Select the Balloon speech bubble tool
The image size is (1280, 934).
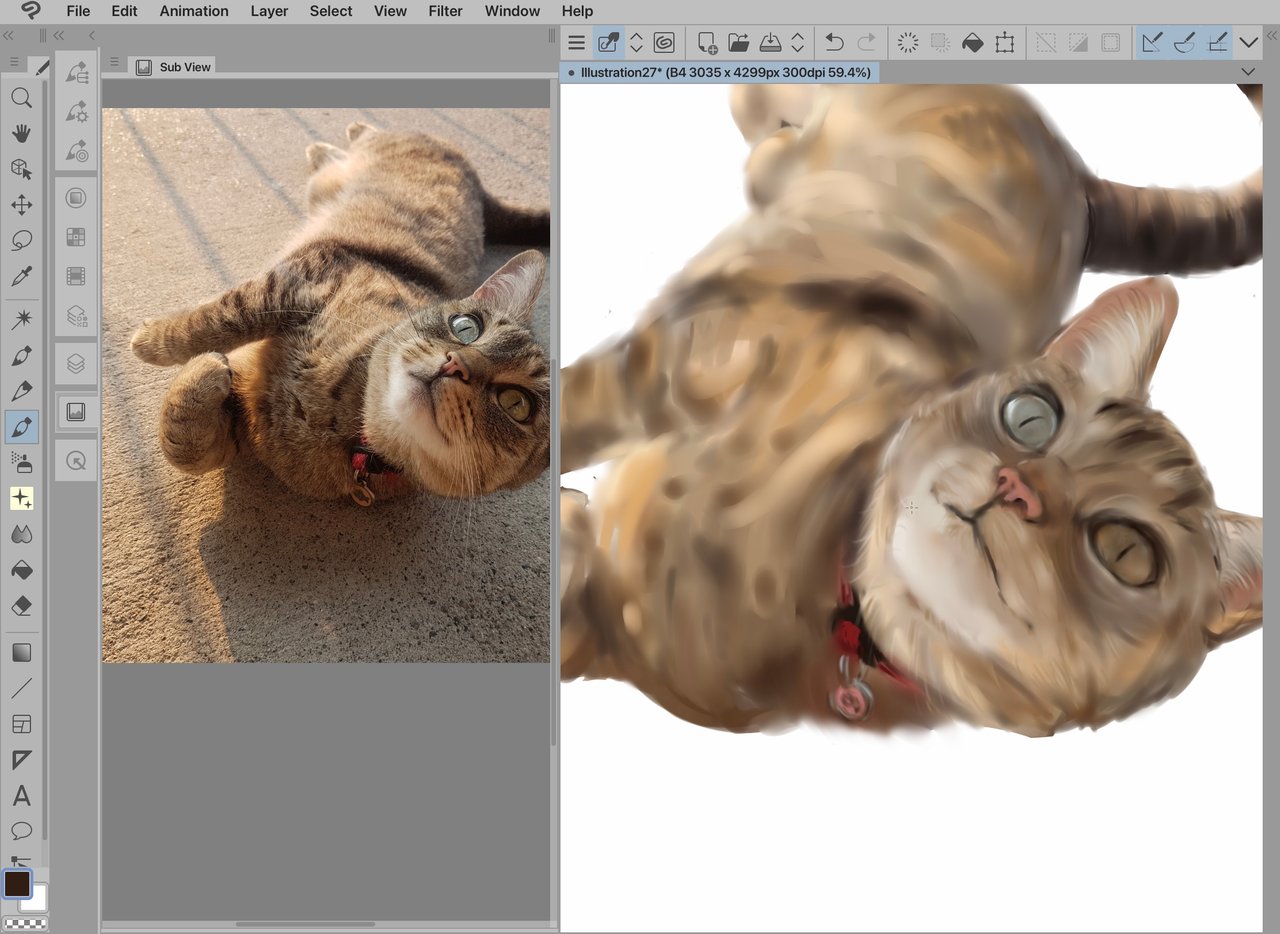pyautogui.click(x=21, y=831)
